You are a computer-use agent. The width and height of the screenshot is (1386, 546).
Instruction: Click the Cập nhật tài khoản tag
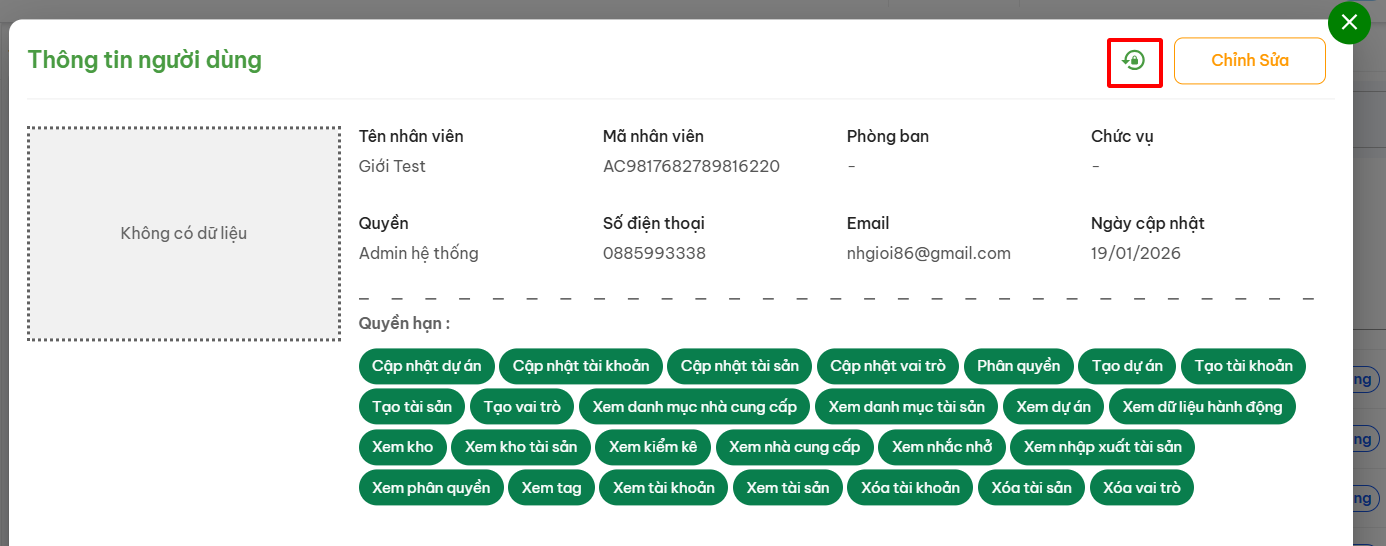(581, 366)
